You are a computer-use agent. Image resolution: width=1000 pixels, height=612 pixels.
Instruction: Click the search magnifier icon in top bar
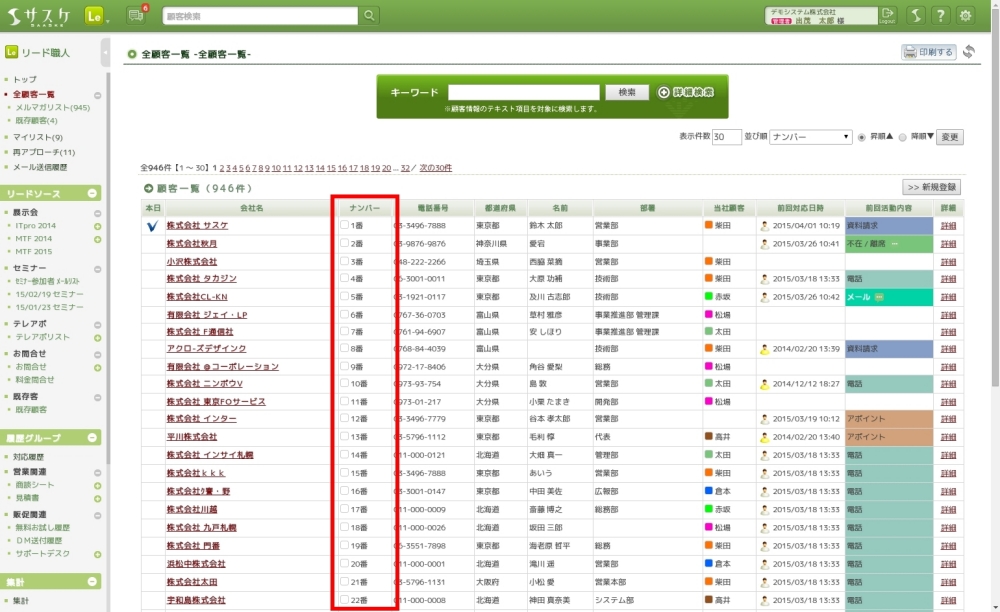(x=370, y=16)
